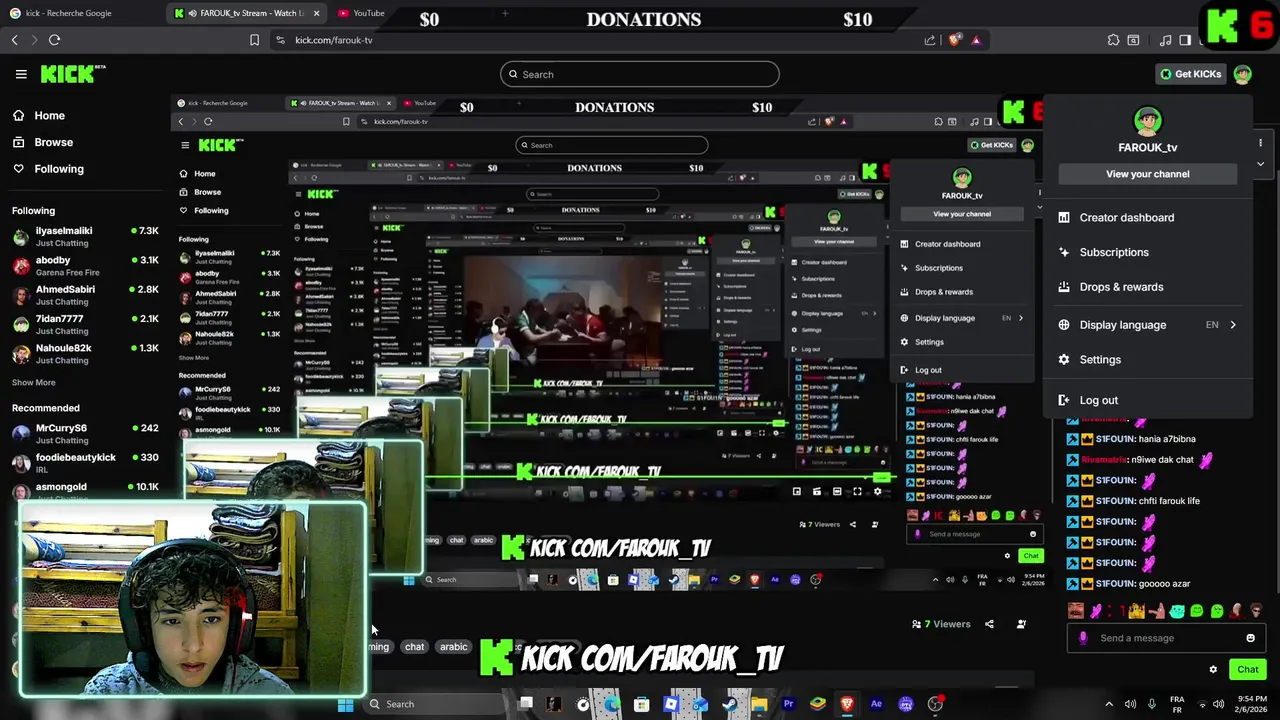Screen dimensions: 1280x720
Task: Select the FAROUK_tv Stream browser tab
Action: click(x=248, y=13)
